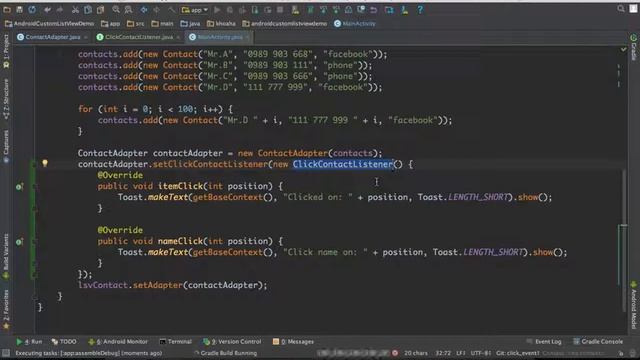Click the override gutter icon beside nameClick
This screenshot has width=640, height=360.
tap(19, 242)
